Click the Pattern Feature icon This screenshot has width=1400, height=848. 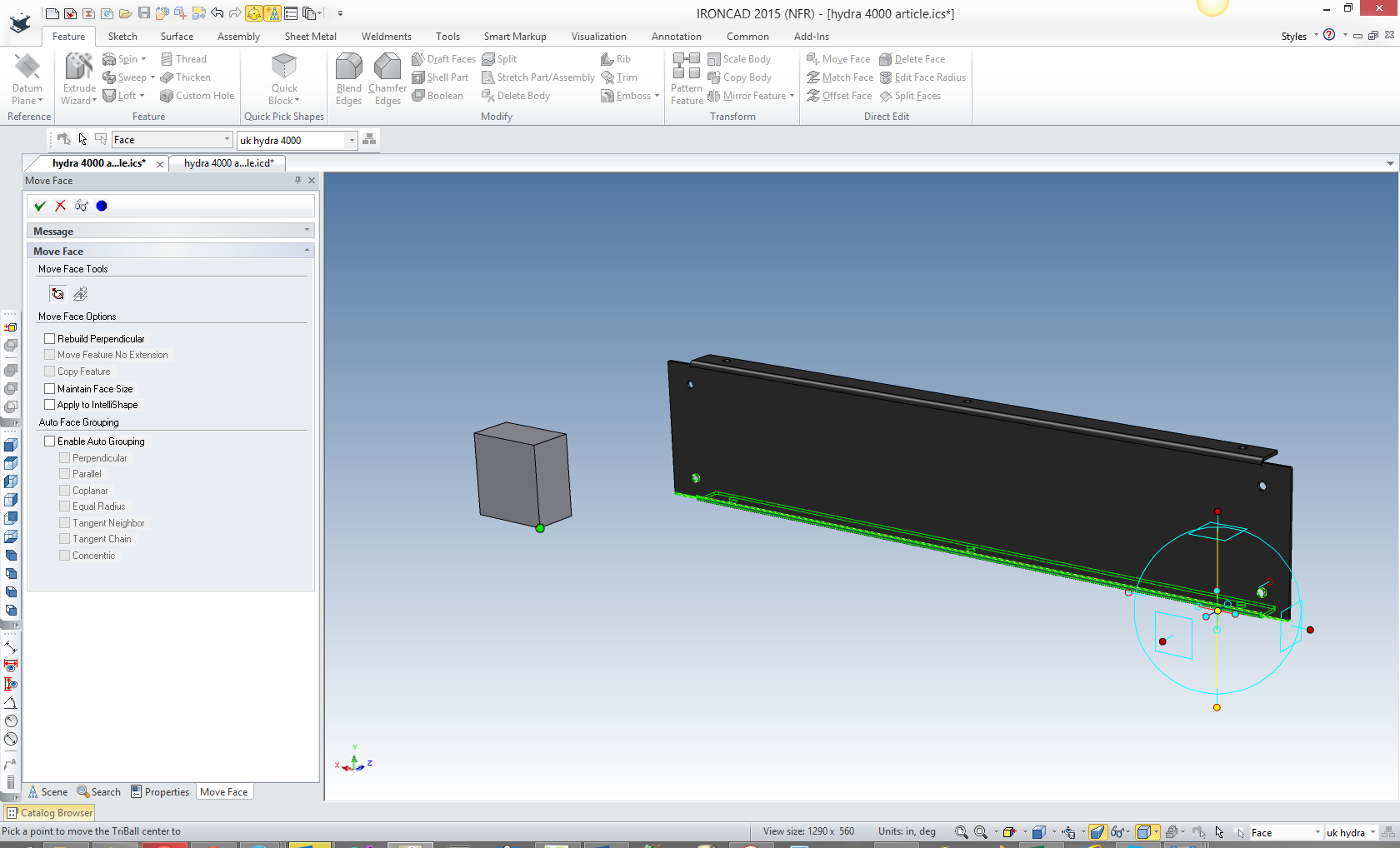click(x=687, y=67)
